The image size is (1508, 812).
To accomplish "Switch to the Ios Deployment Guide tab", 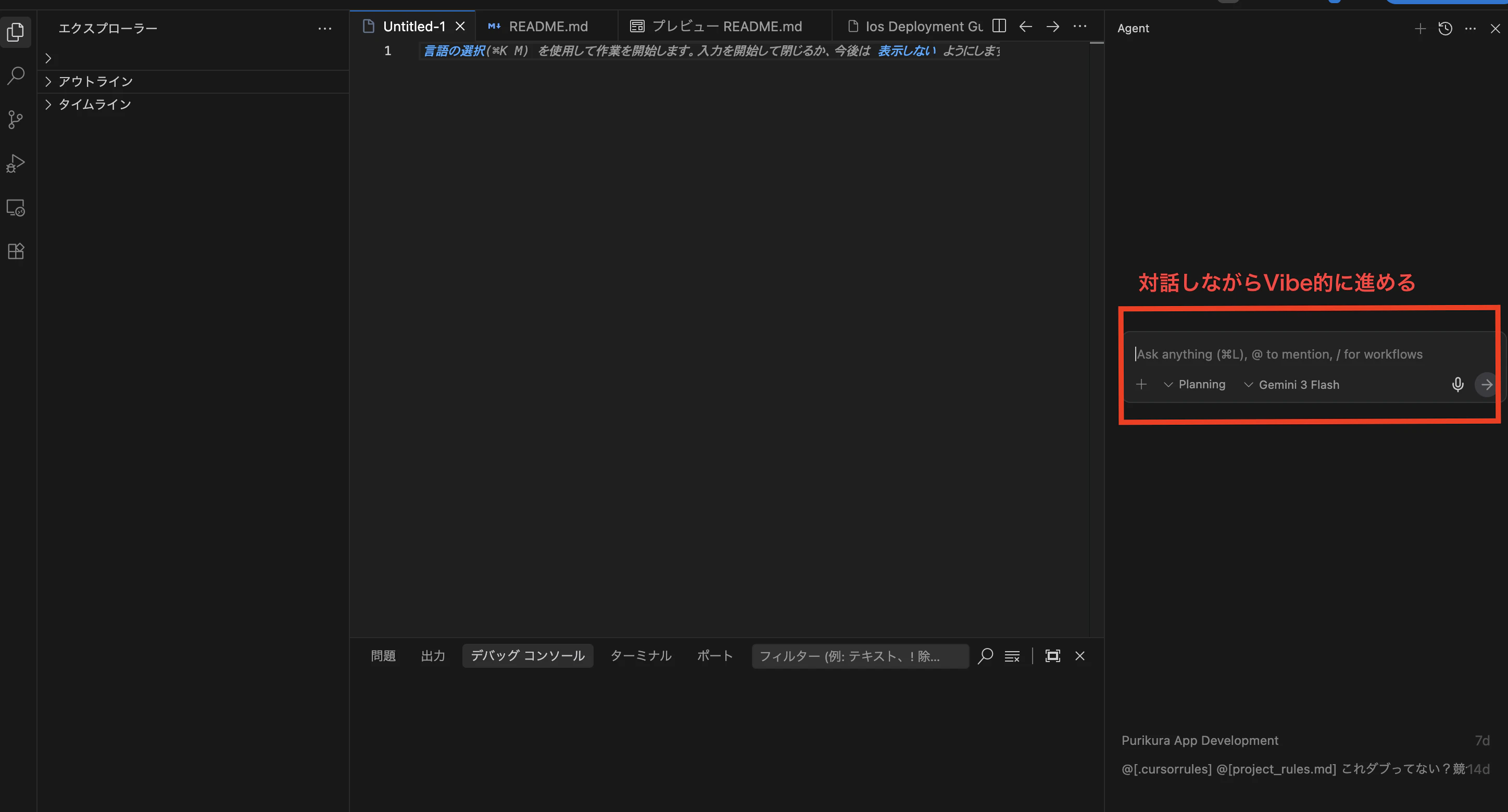I will pyautogui.click(x=915, y=27).
